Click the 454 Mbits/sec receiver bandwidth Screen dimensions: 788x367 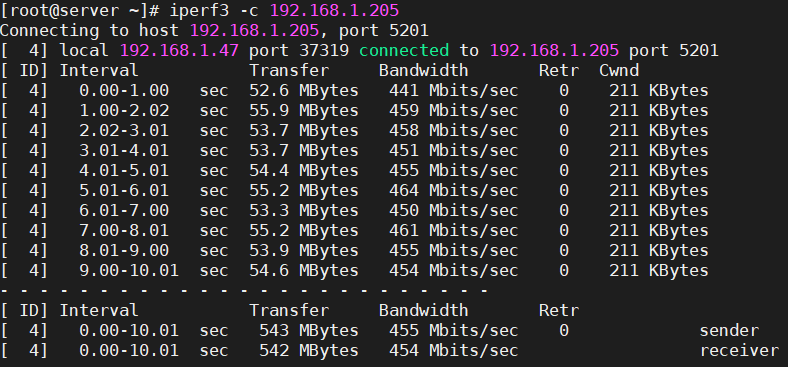(453, 350)
